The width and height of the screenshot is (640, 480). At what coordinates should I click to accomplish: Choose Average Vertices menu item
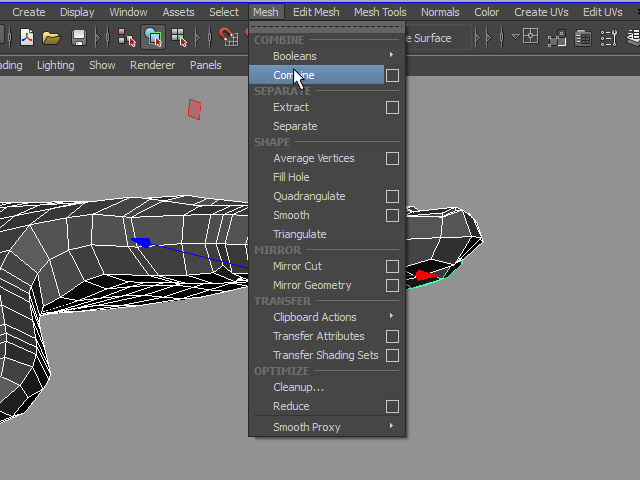pos(314,158)
